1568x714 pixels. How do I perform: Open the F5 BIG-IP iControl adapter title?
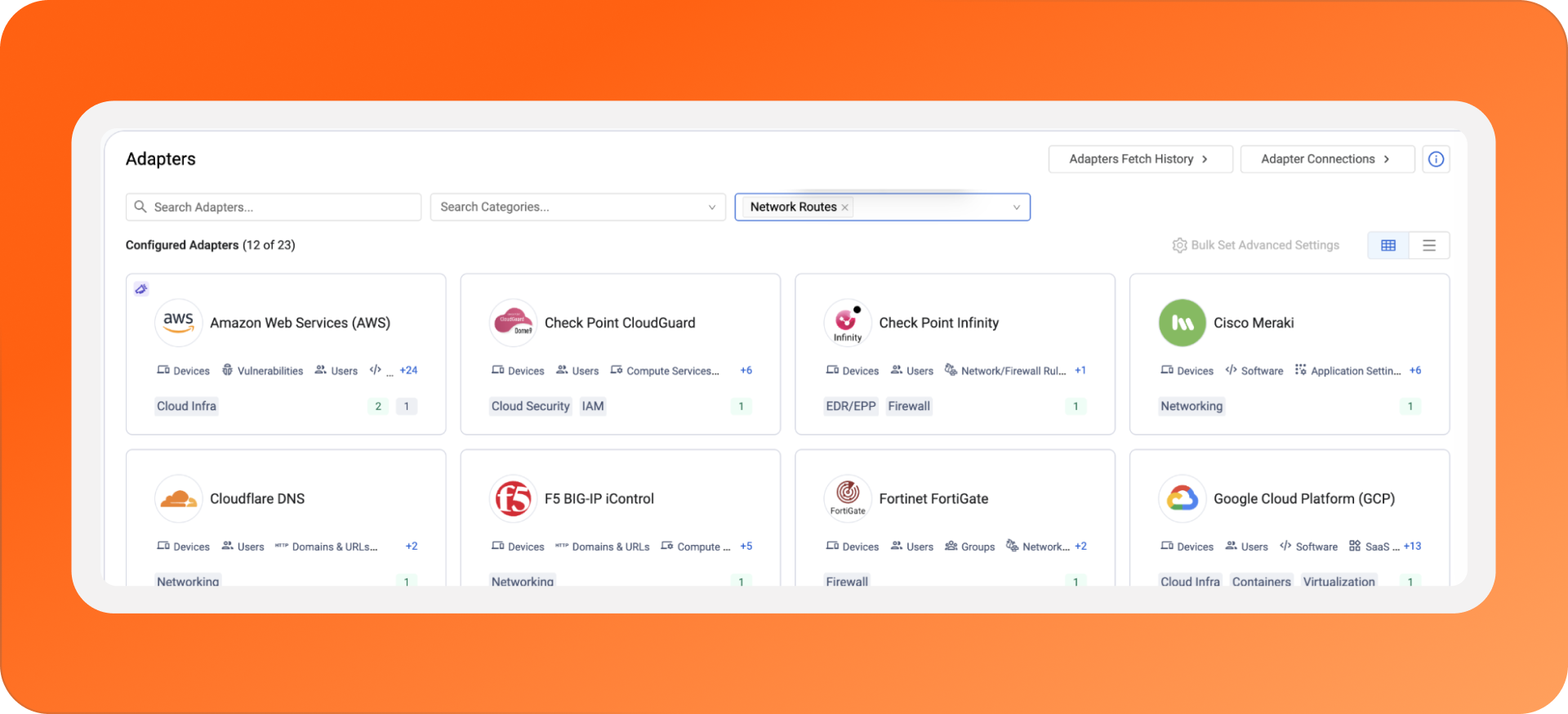599,498
